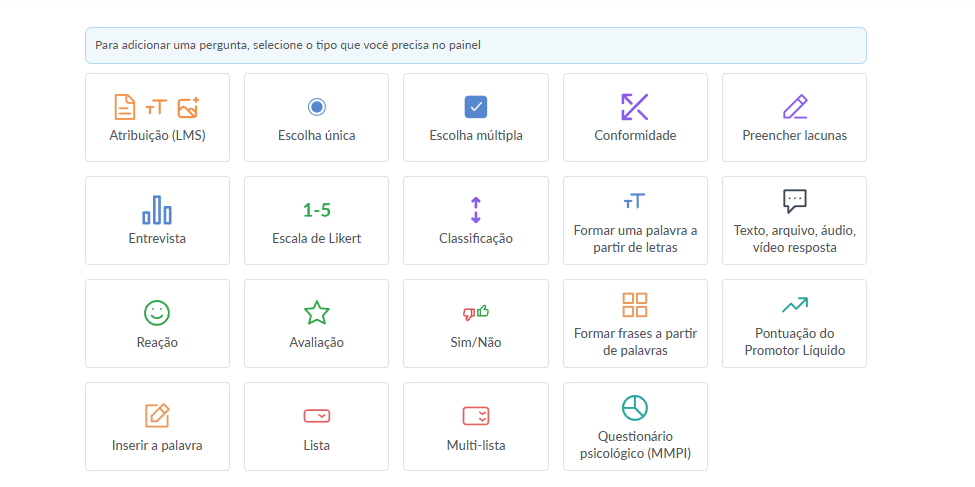Click the Escala de Likert 1-5 icon

pyautogui.click(x=317, y=210)
